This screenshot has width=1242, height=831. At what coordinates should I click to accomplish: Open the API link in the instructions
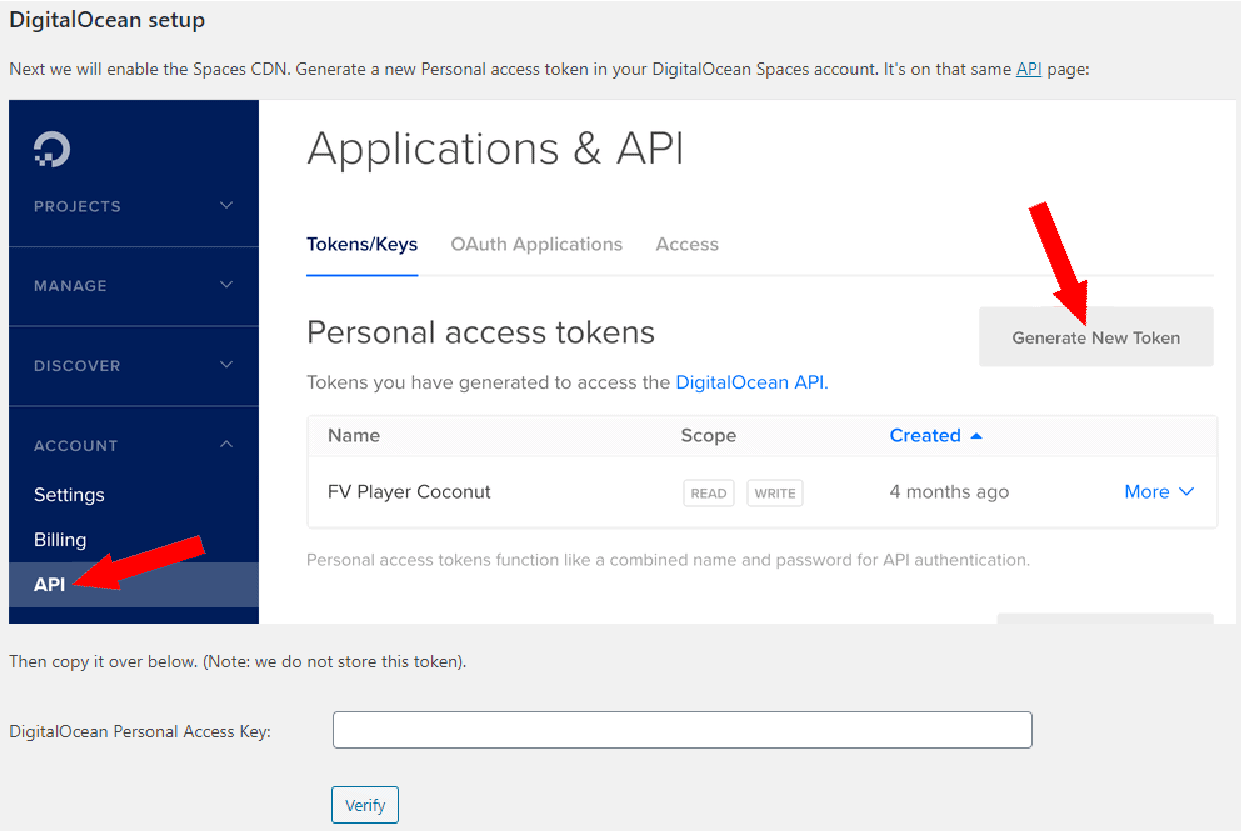(1029, 70)
